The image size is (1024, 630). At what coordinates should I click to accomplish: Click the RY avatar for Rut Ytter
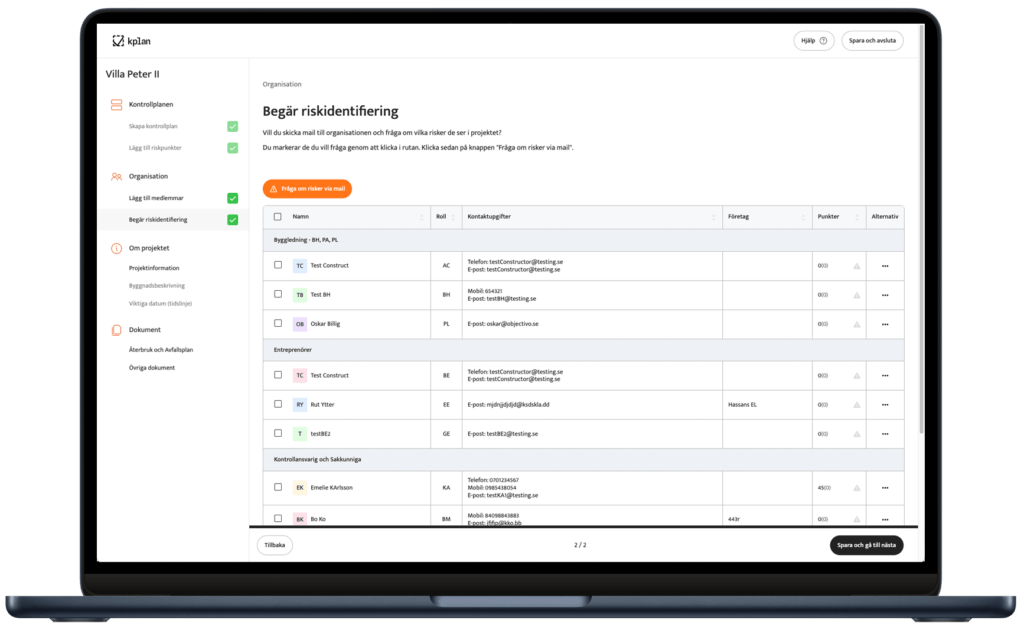300,404
